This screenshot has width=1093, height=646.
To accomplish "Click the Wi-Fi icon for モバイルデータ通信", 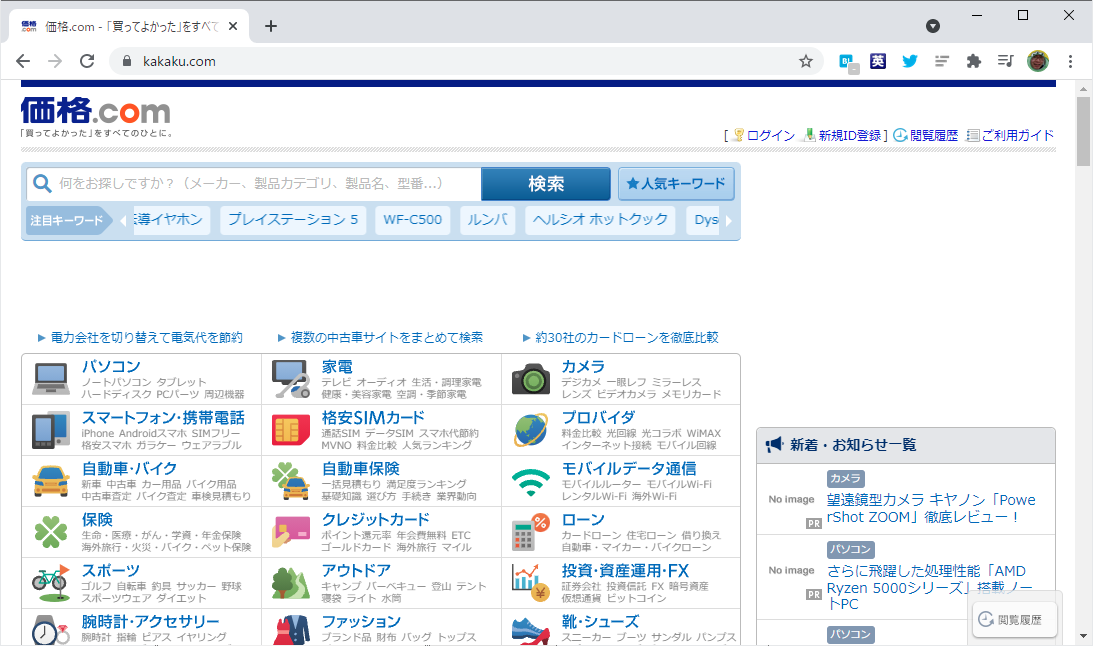I will 531,482.
